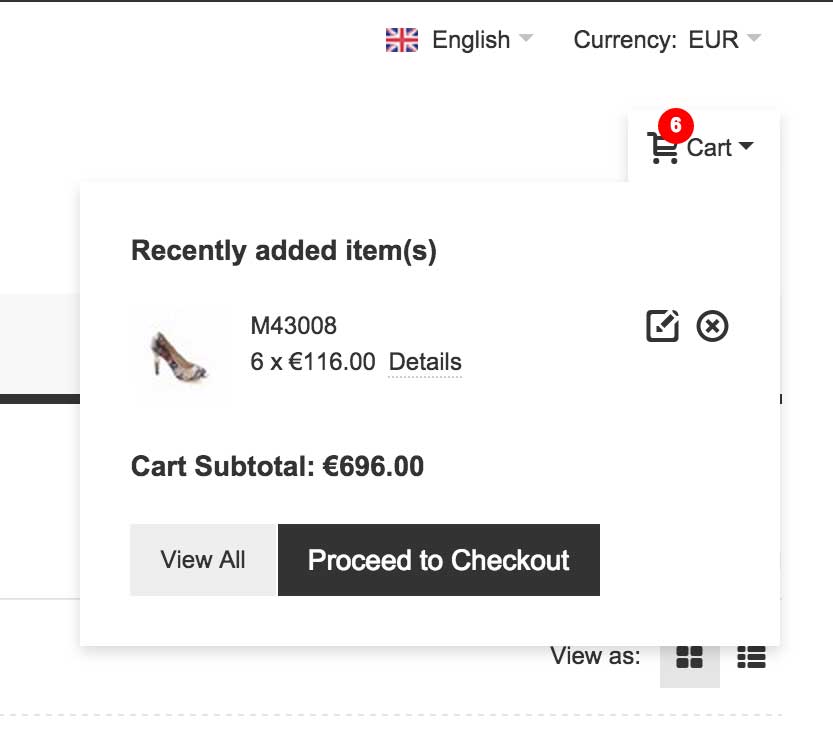Click the arrow beside English

click(x=526, y=39)
